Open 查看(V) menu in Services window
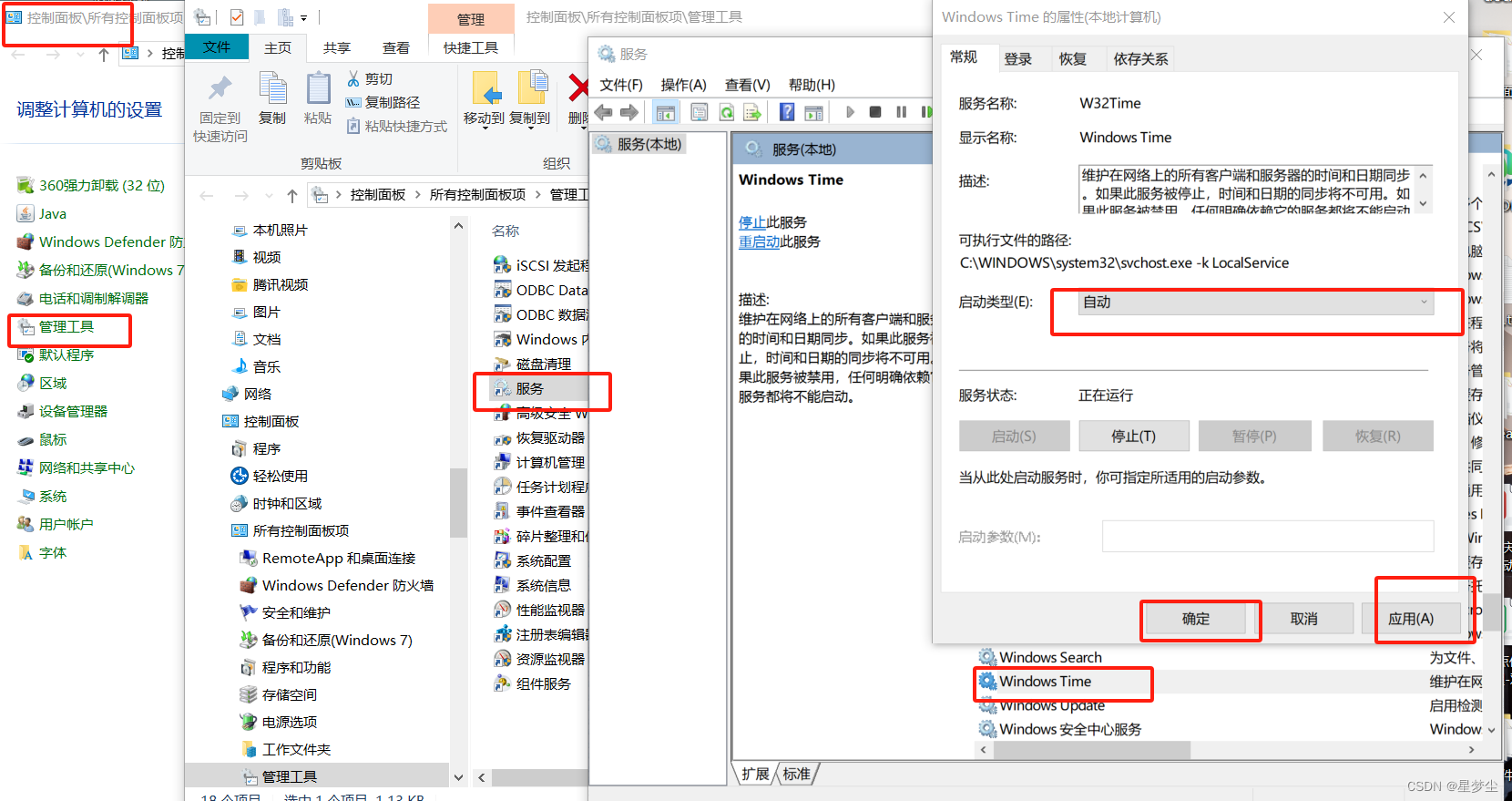This screenshot has width=1512, height=801. [x=748, y=85]
